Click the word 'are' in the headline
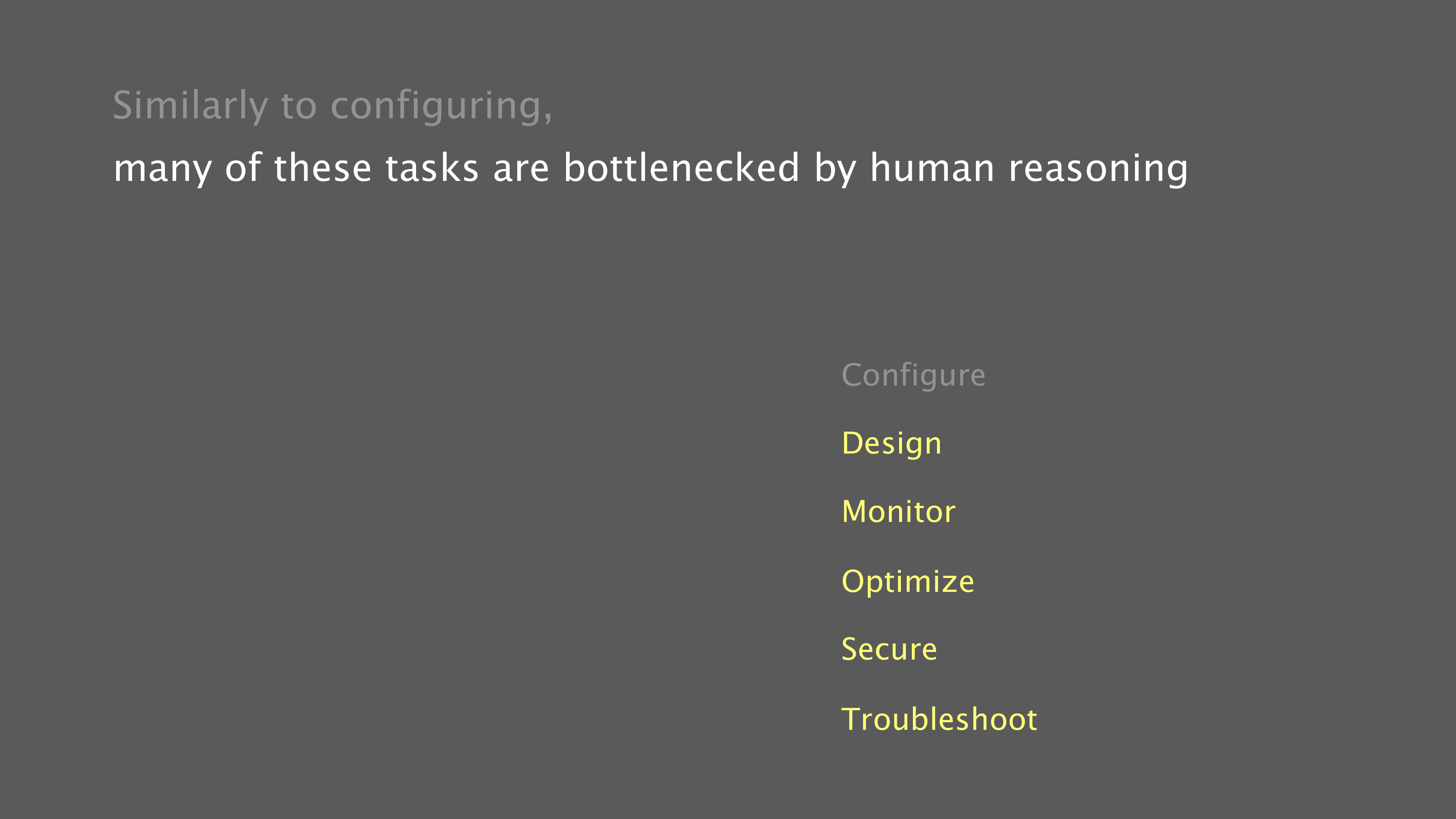The width and height of the screenshot is (1456, 819). point(521,169)
